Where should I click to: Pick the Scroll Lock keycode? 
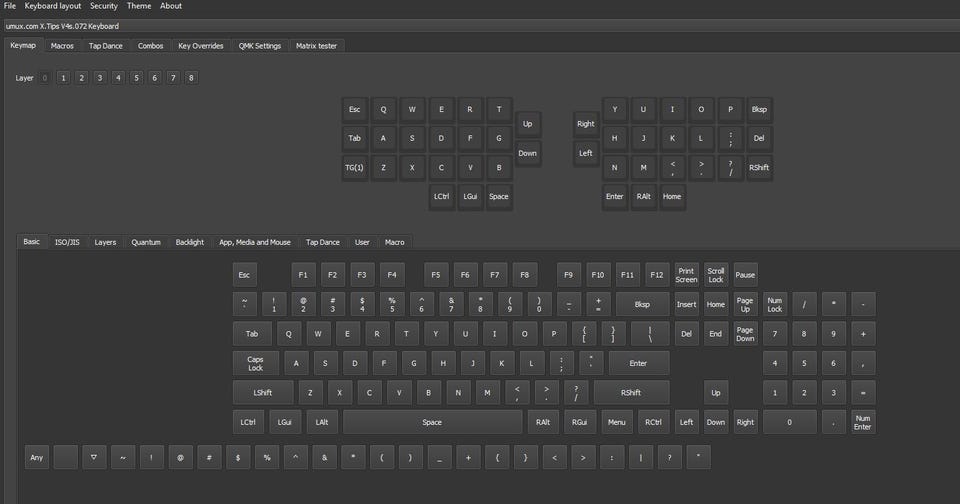(x=716, y=275)
